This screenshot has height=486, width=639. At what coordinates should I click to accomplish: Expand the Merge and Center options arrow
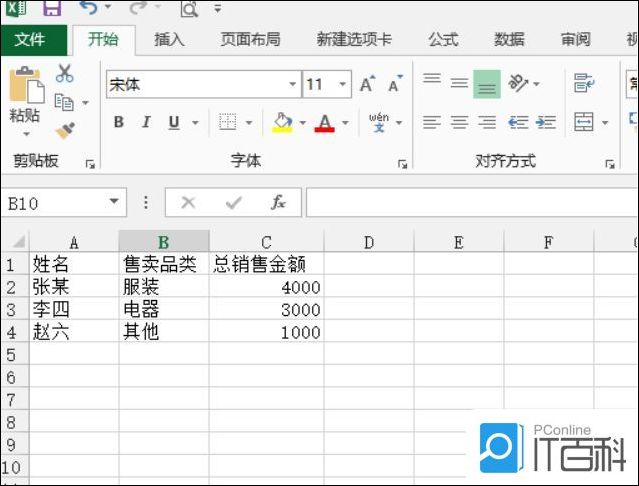click(x=605, y=123)
